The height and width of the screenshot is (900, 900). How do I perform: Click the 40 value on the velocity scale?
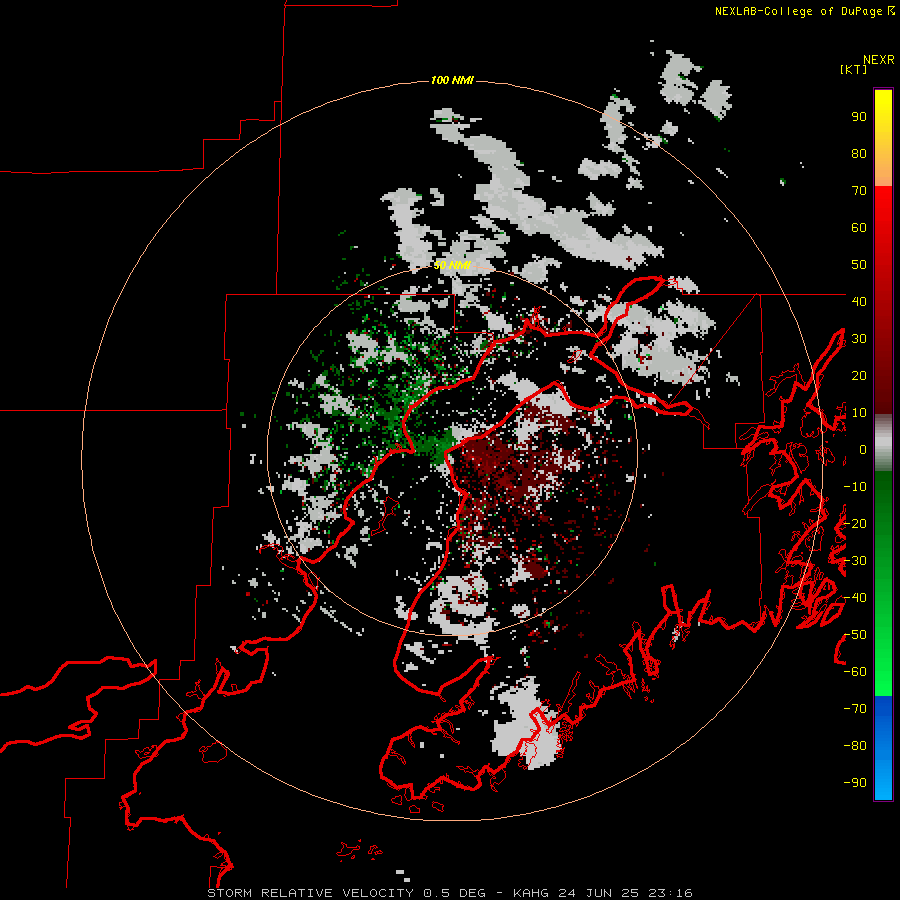click(859, 301)
